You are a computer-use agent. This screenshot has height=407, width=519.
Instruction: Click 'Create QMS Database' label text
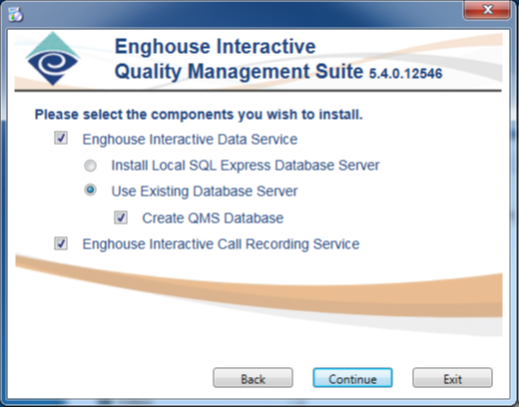pos(213,218)
